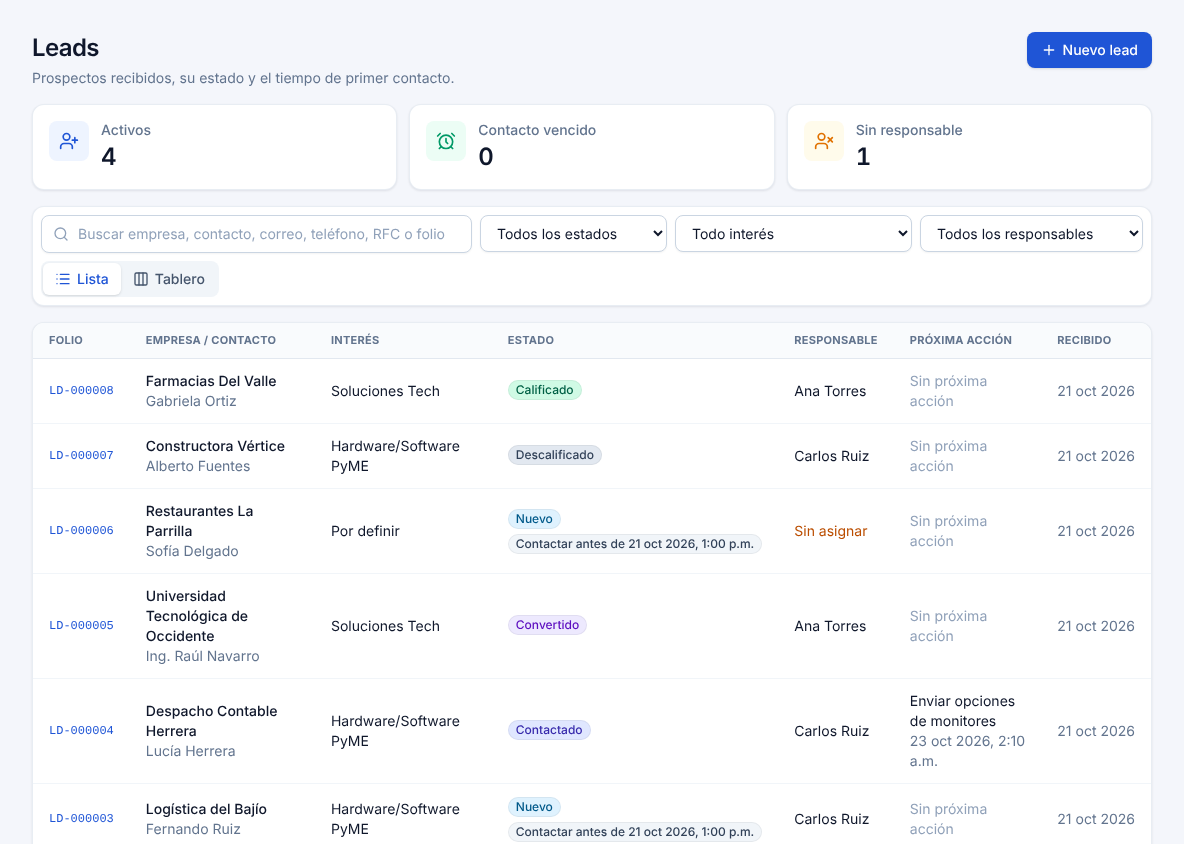Screen dimensions: 1184x844
Task: Click the Responsable column header
Action: point(835,340)
